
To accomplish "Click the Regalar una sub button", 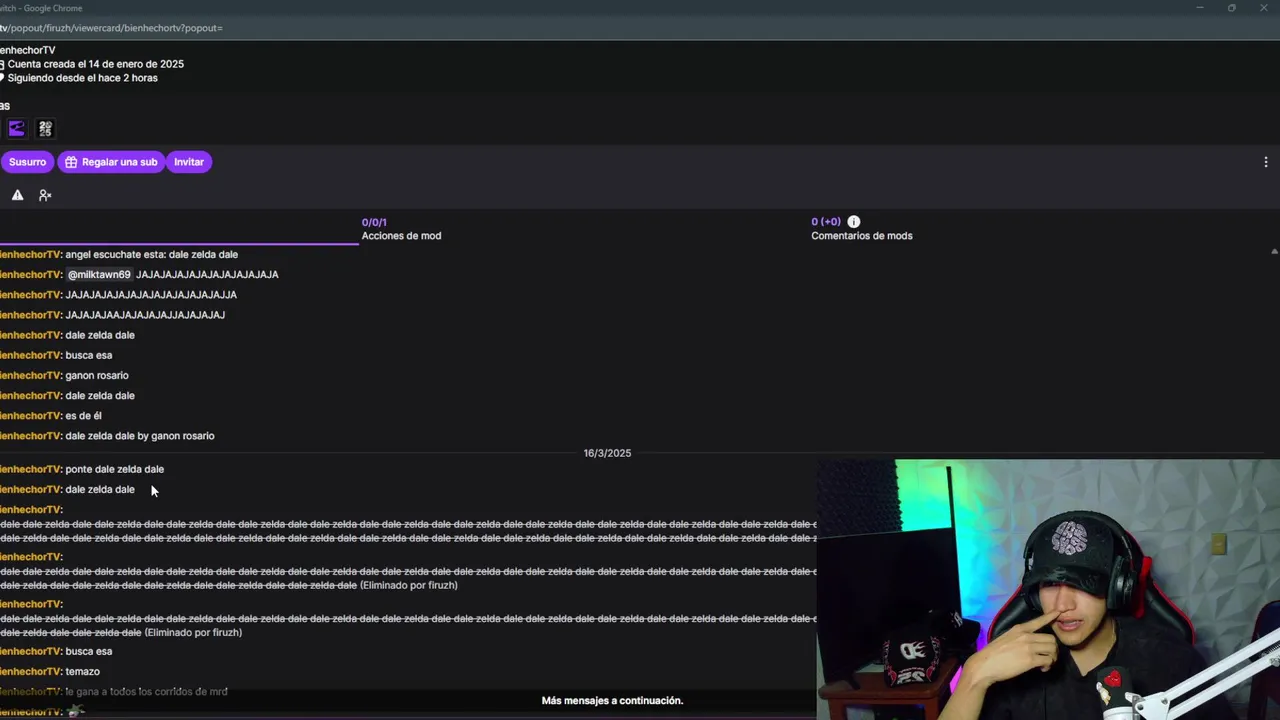I will (x=111, y=162).
